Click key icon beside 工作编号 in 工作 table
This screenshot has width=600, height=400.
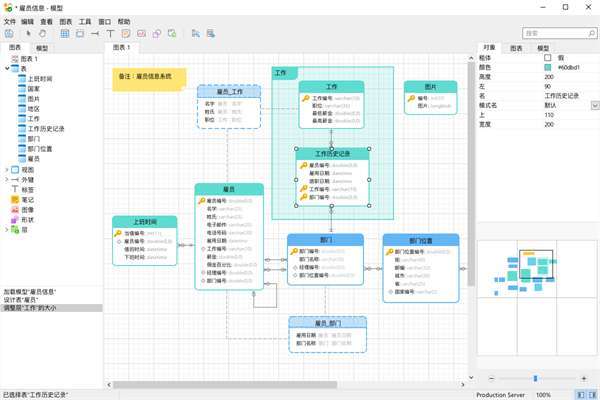305,98
